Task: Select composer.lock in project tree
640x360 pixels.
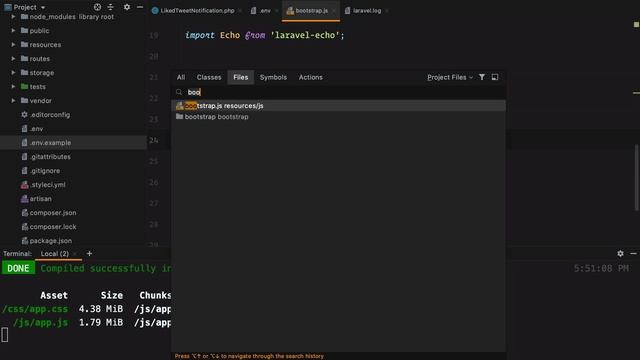Action: point(53,227)
